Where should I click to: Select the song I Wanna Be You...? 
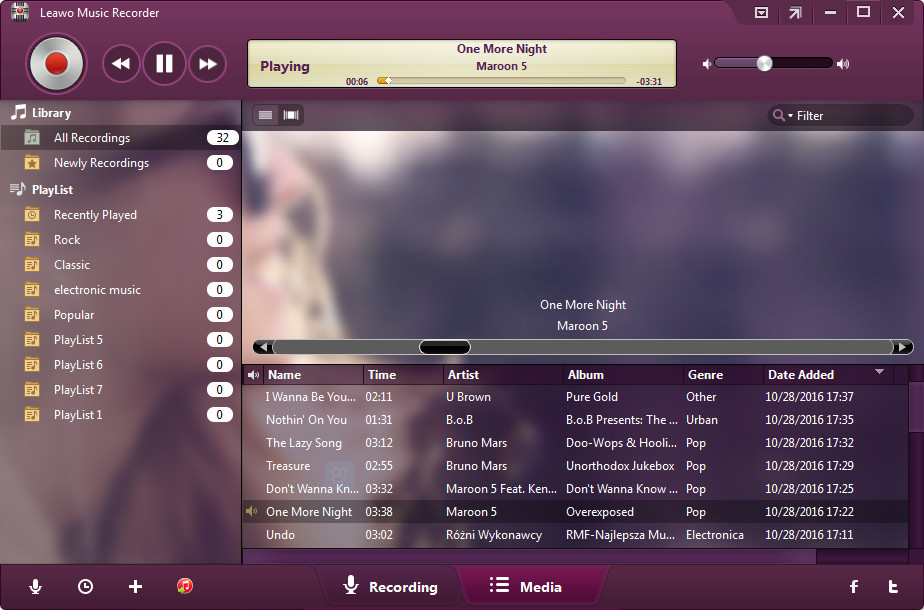(575, 397)
